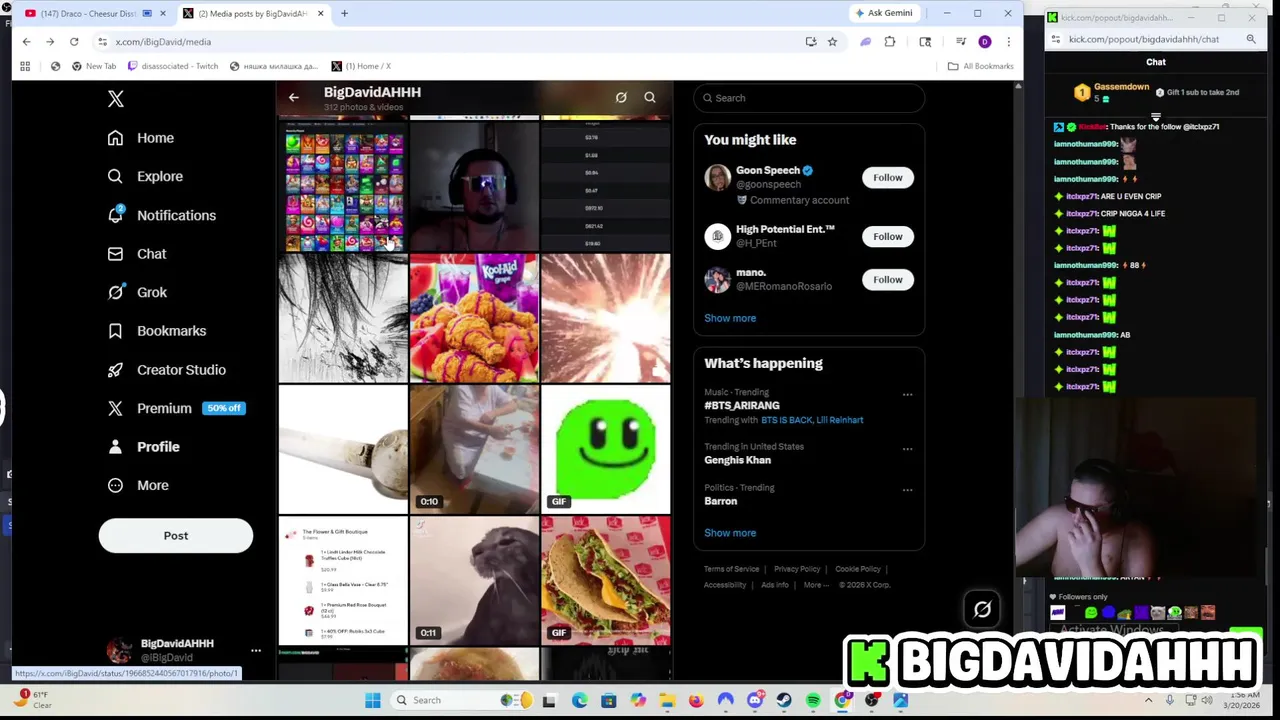Open Privacy Policy link
The height and width of the screenshot is (720, 1280).
pyautogui.click(x=797, y=569)
